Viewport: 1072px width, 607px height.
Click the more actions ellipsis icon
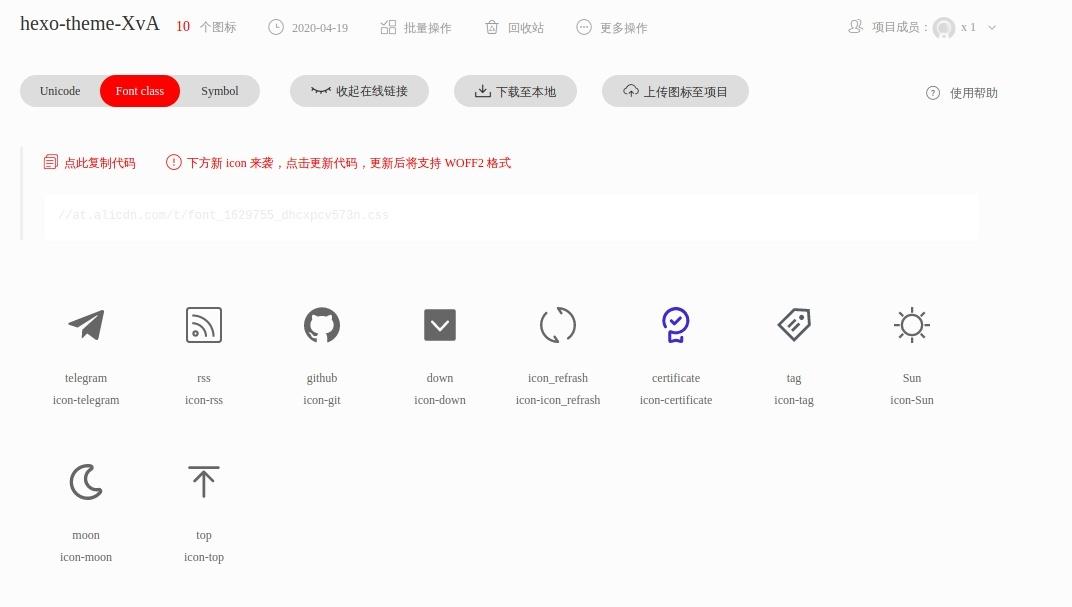click(x=584, y=27)
